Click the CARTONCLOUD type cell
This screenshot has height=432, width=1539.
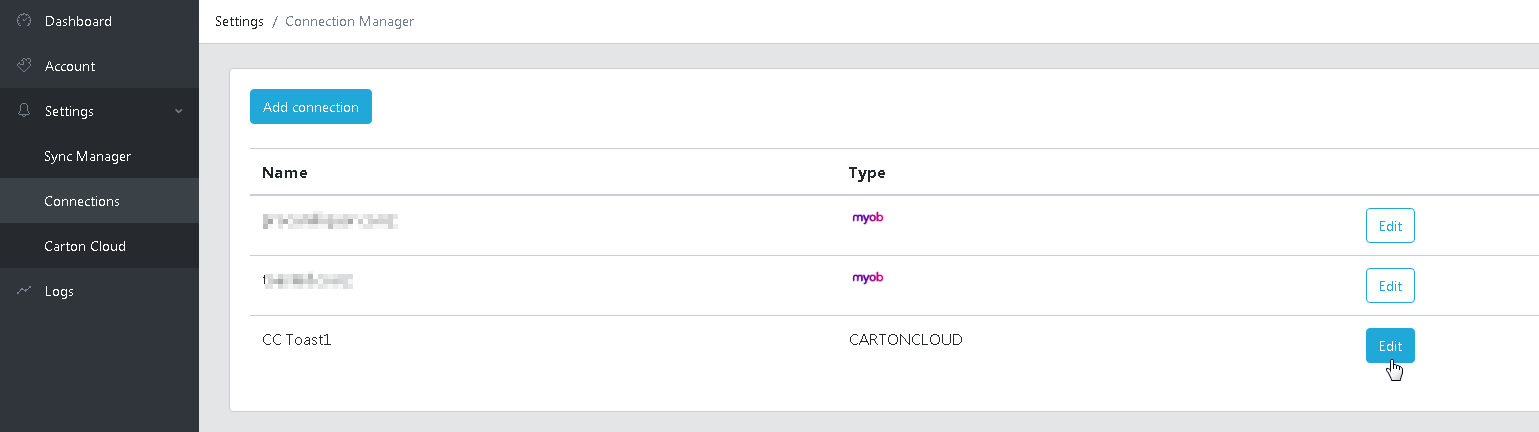[x=905, y=340]
